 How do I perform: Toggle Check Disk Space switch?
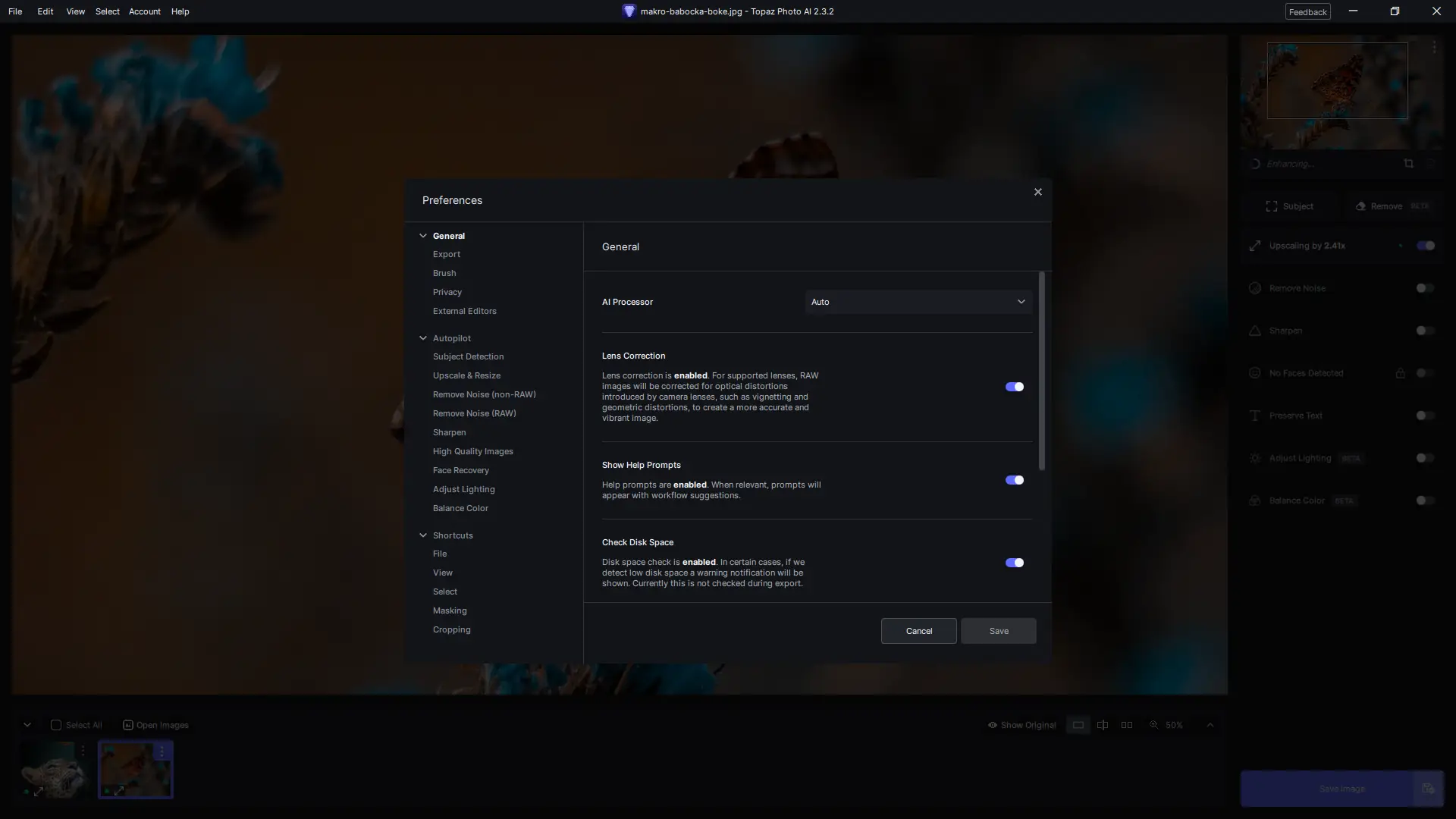tap(1014, 563)
